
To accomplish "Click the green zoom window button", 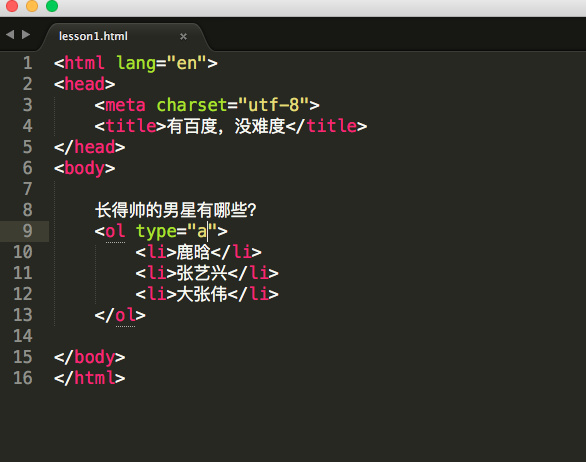I will point(52,6).
